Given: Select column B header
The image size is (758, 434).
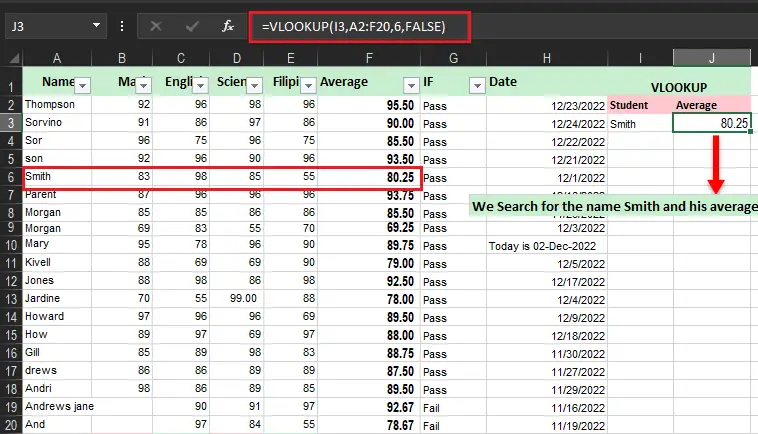Looking at the screenshot, I should point(122,58).
